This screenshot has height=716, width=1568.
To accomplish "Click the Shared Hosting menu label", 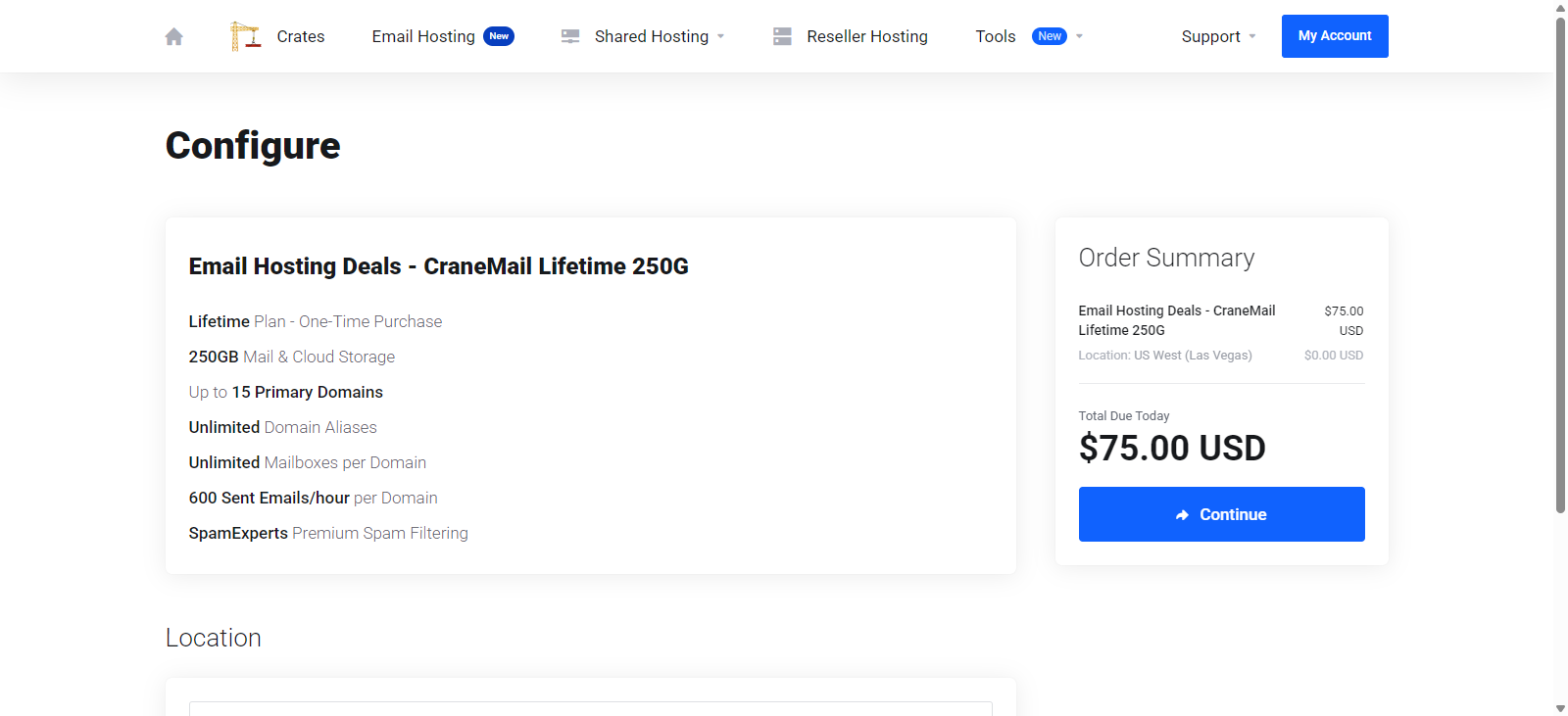I will tap(652, 36).
